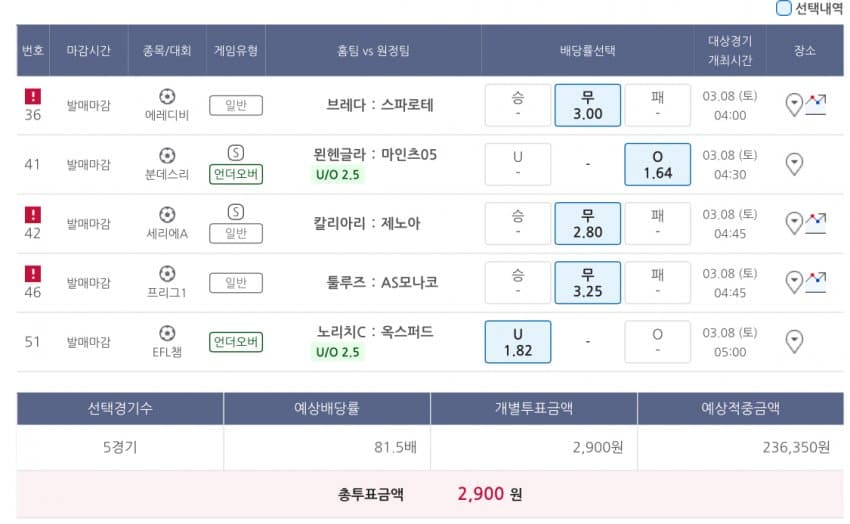Viewport: 850px width, 524px height.
Task: Select win option for match 46
Action: pos(518,282)
